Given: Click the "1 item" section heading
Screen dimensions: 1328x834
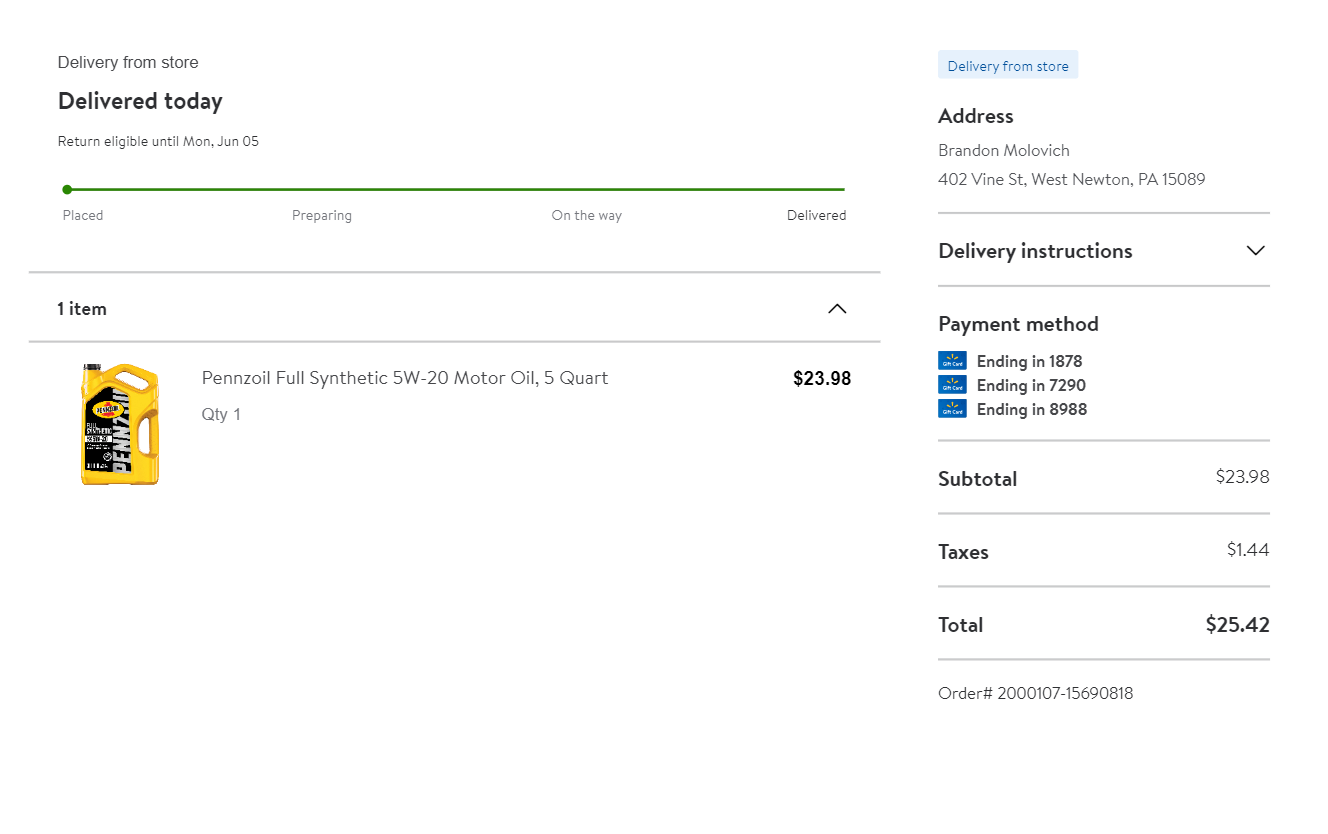Looking at the screenshot, I should [82, 309].
